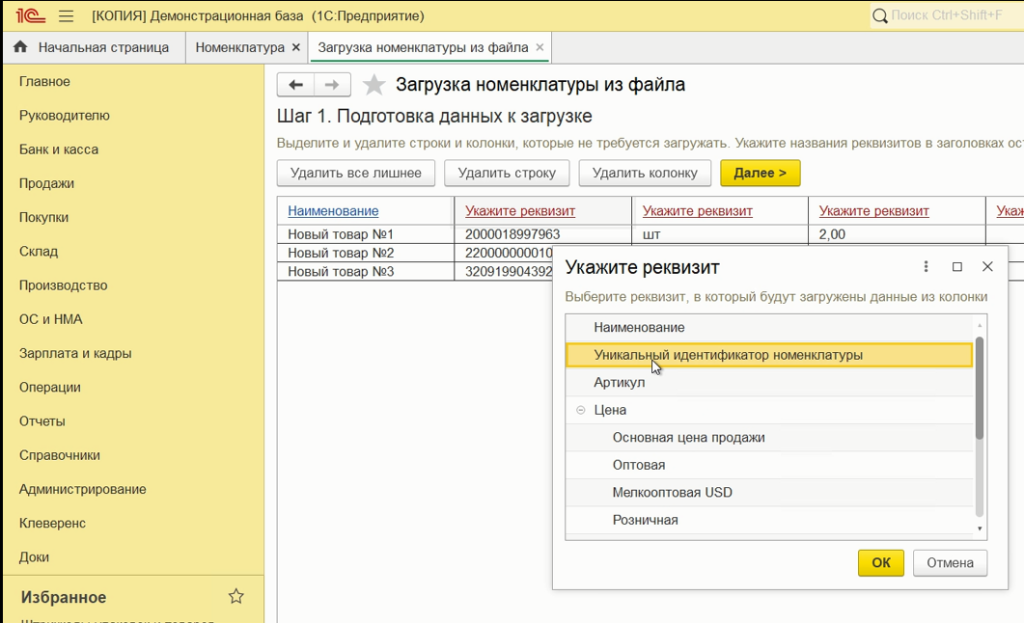Click cell Новый товар №1
Viewport: 1024px width, 623px height.
tap(366, 234)
